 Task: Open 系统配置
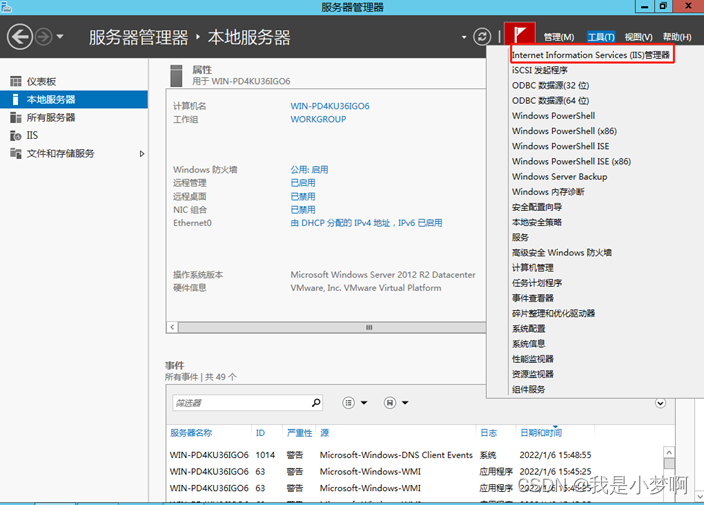[x=528, y=329]
